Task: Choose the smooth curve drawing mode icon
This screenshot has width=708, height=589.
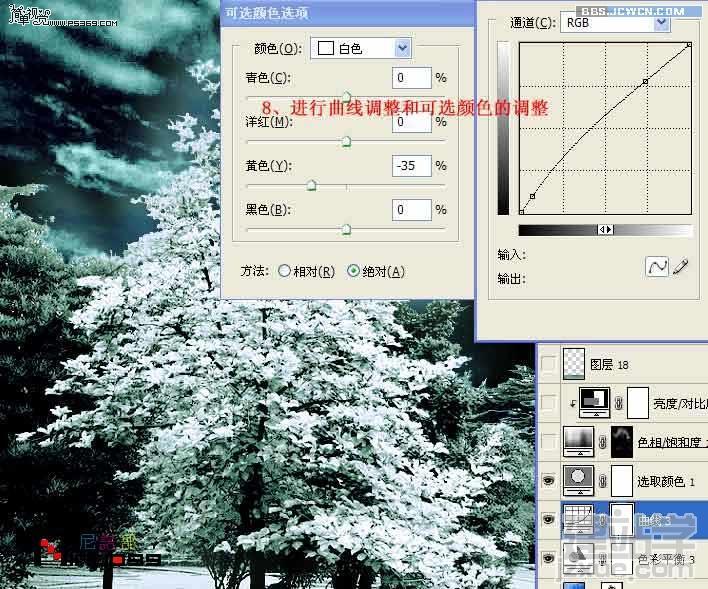Action: [657, 266]
